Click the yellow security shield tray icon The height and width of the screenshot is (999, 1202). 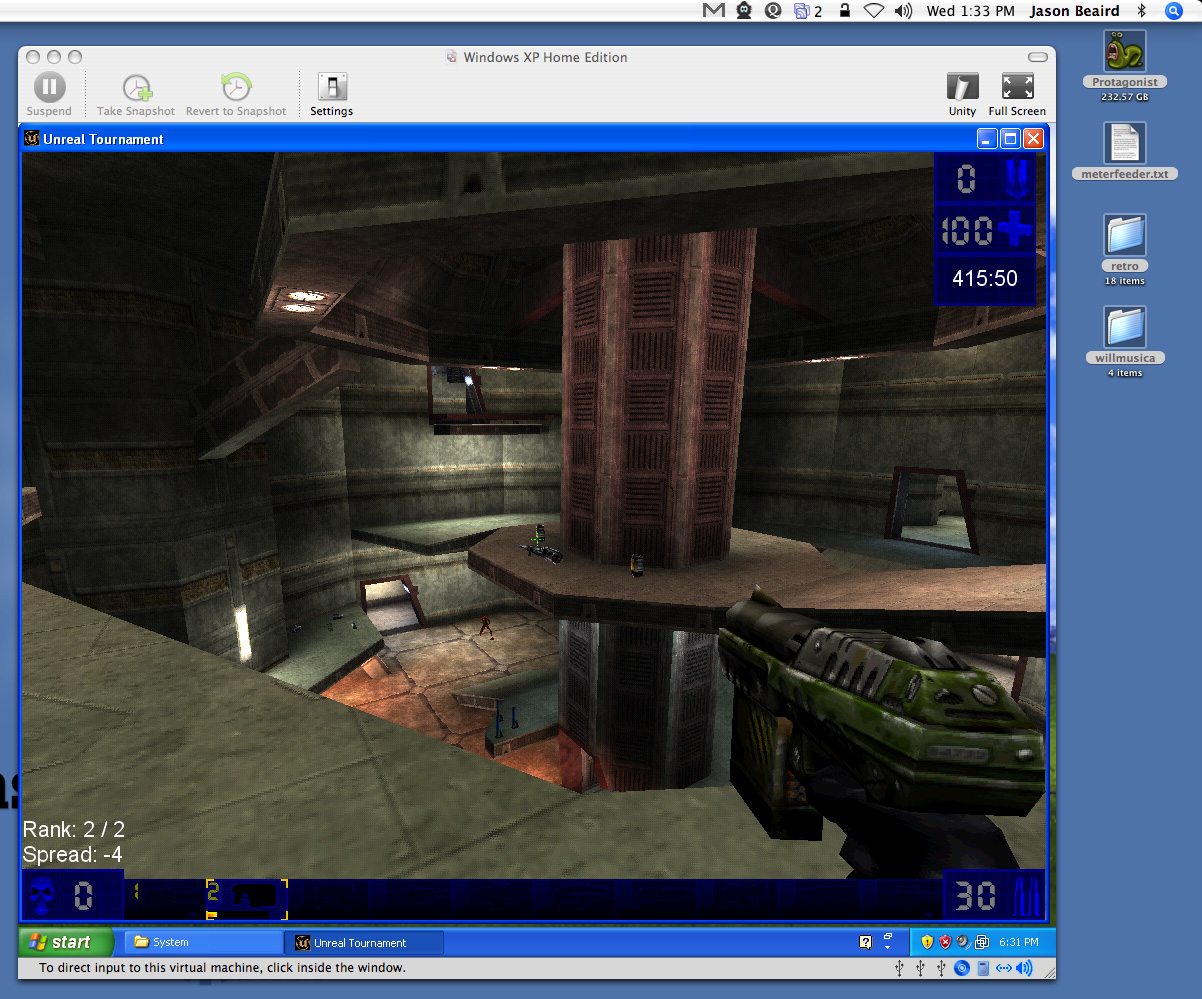pyautogui.click(x=927, y=942)
